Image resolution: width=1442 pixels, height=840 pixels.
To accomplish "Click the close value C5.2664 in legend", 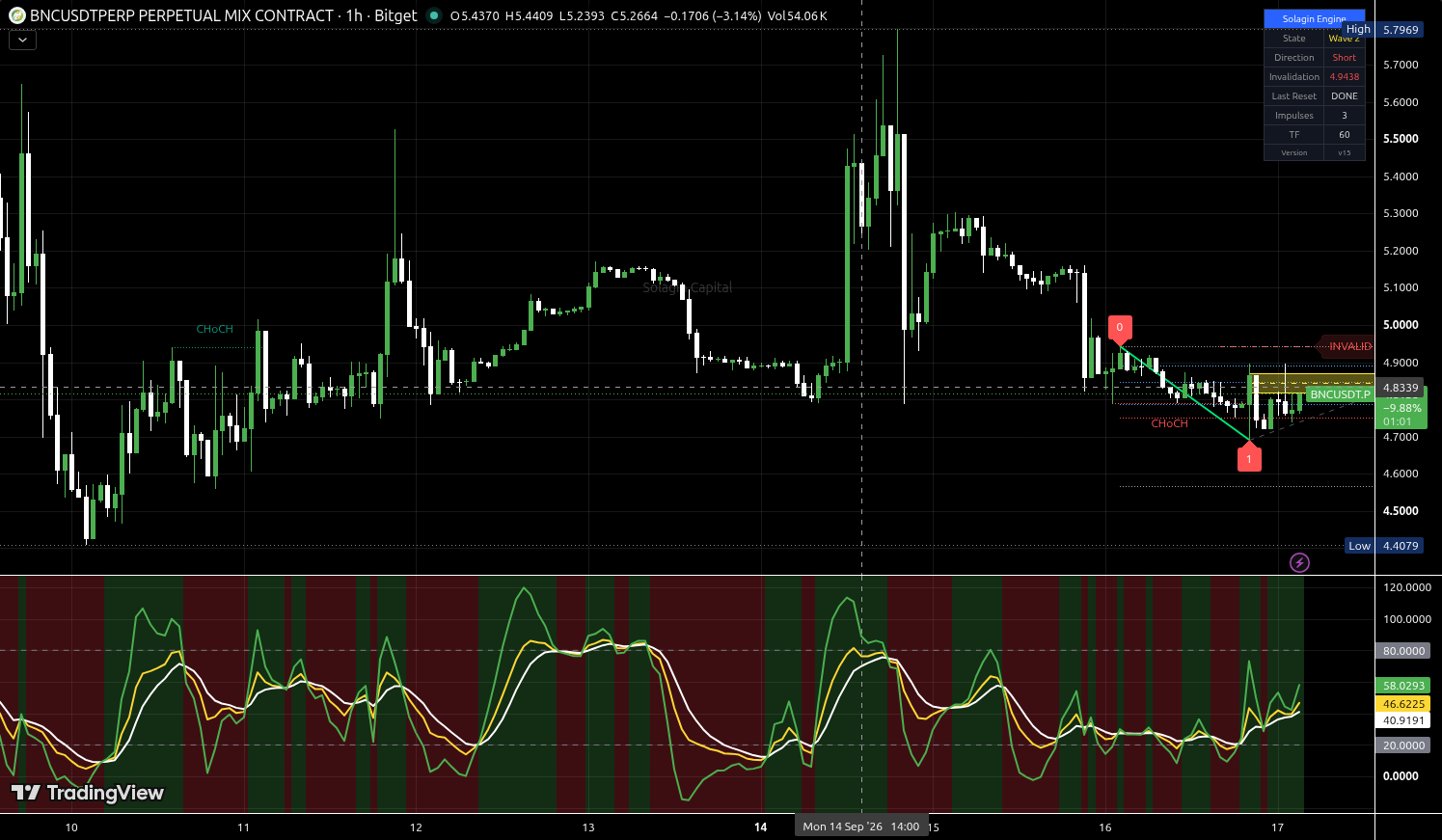I will pos(634,15).
